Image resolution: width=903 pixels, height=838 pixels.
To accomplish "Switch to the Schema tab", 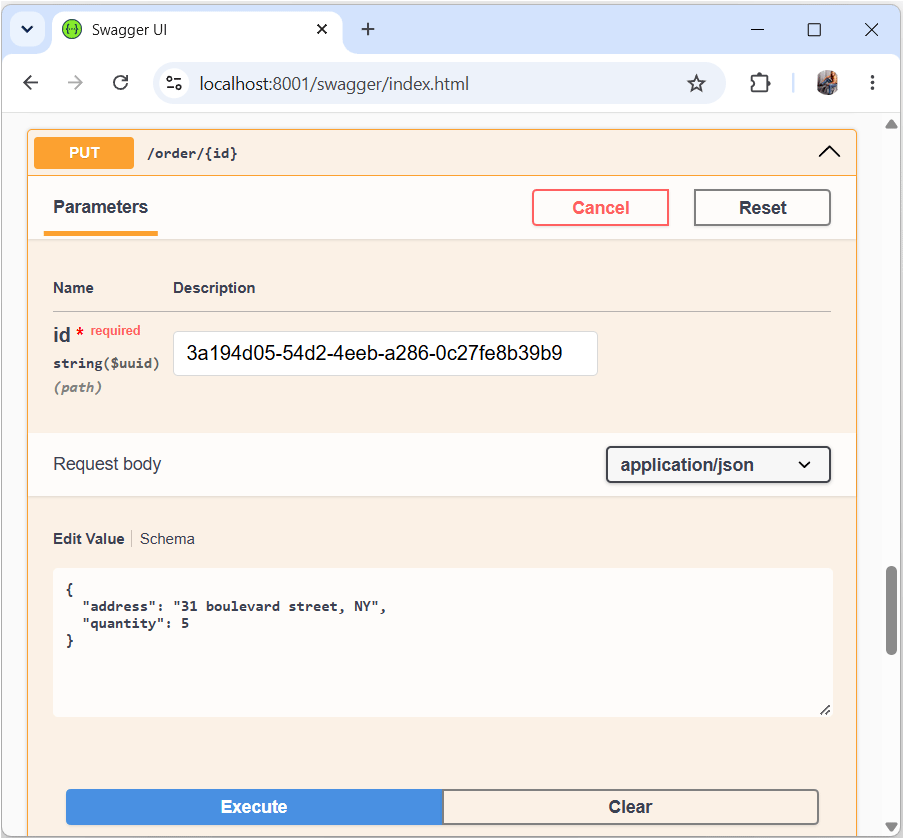I will (x=167, y=539).
